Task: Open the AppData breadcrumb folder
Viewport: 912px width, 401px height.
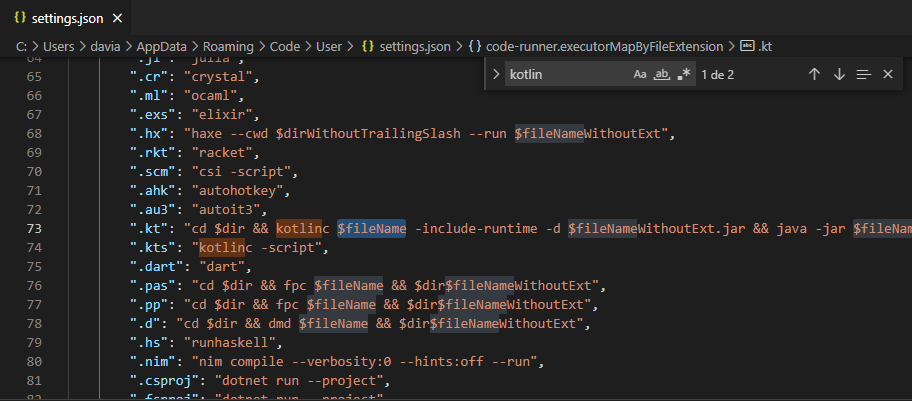Action: [161, 47]
